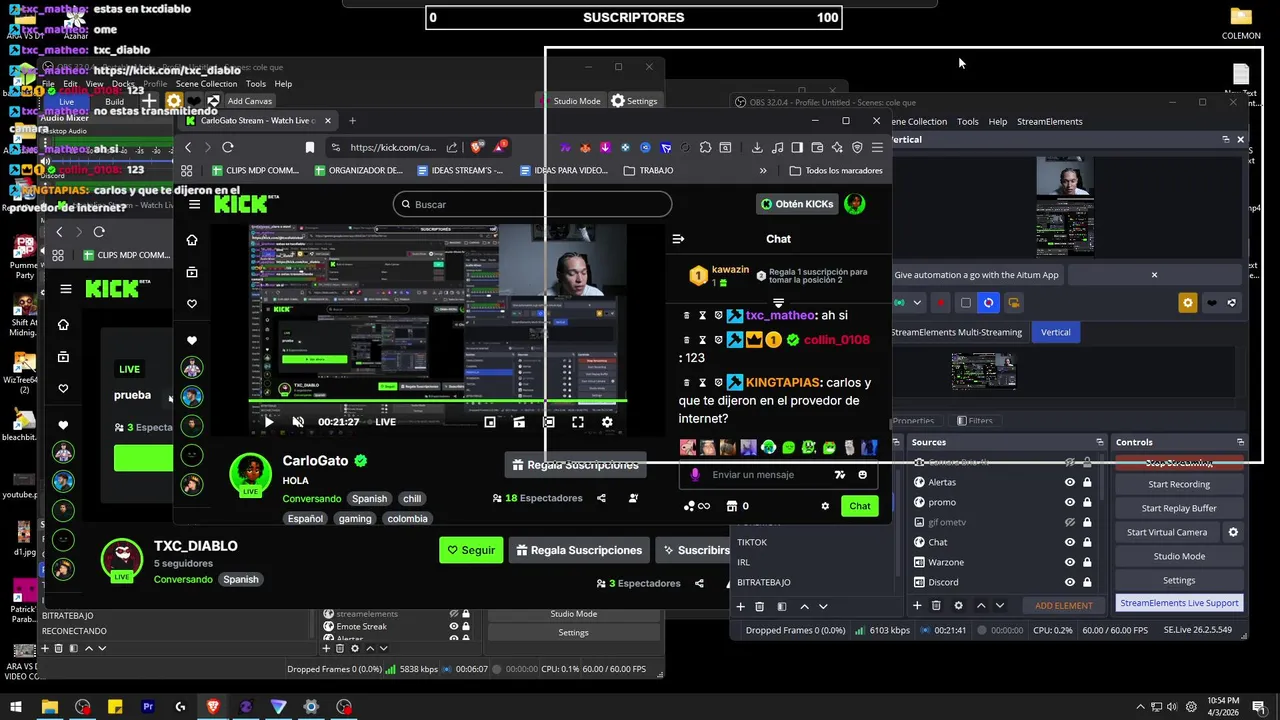
Task: Select the TIKTOK scene
Action: pos(752,542)
